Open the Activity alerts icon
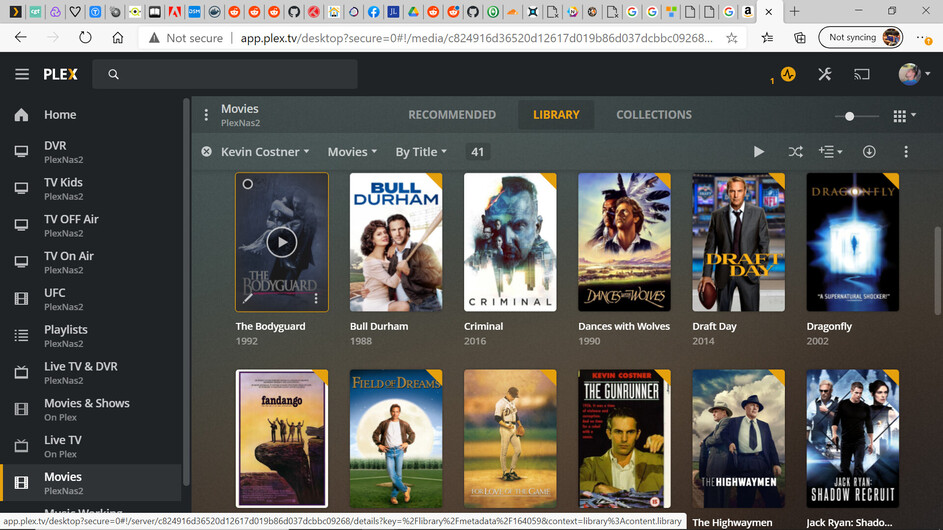The height and width of the screenshot is (530, 943). pyautogui.click(x=788, y=74)
